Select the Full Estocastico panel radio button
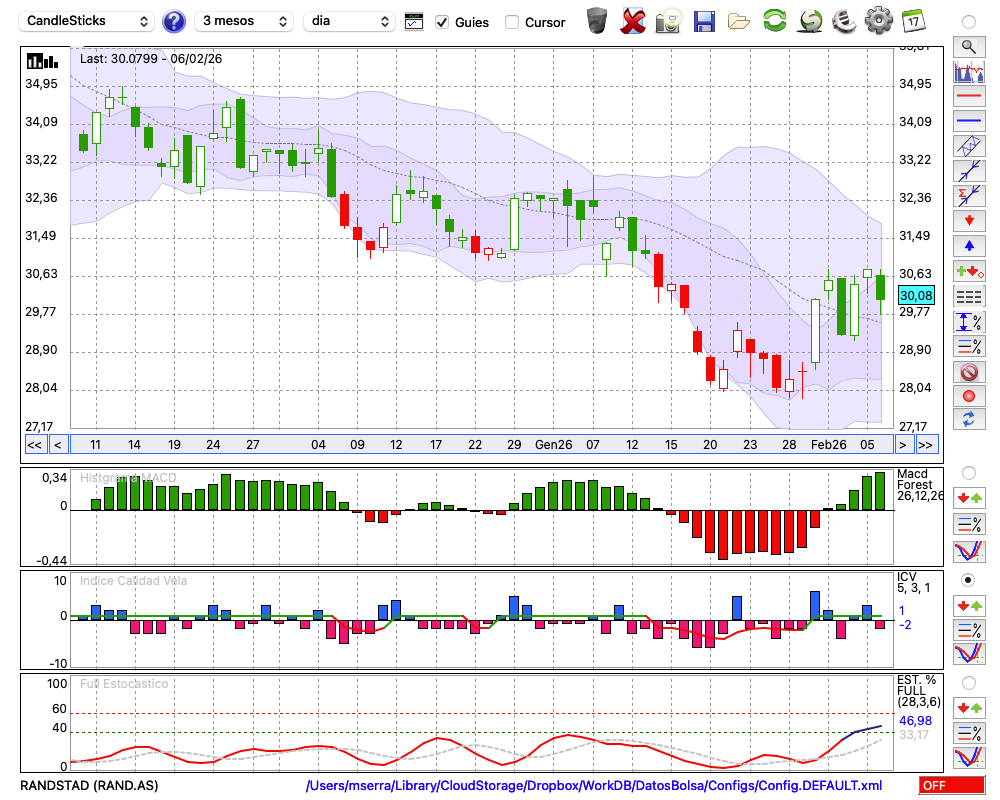The height and width of the screenshot is (800, 1000). coord(968,683)
